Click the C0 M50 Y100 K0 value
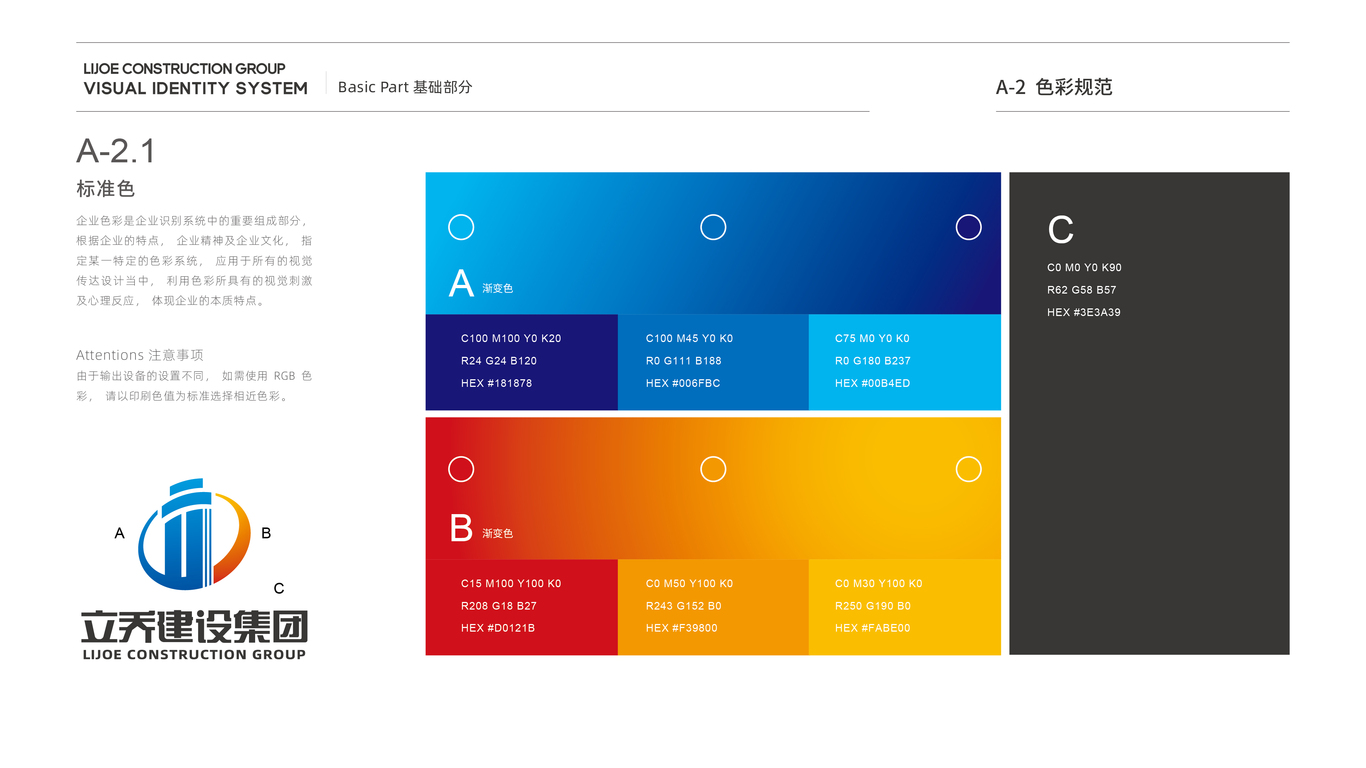This screenshot has width=1366, height=768. pyautogui.click(x=689, y=583)
